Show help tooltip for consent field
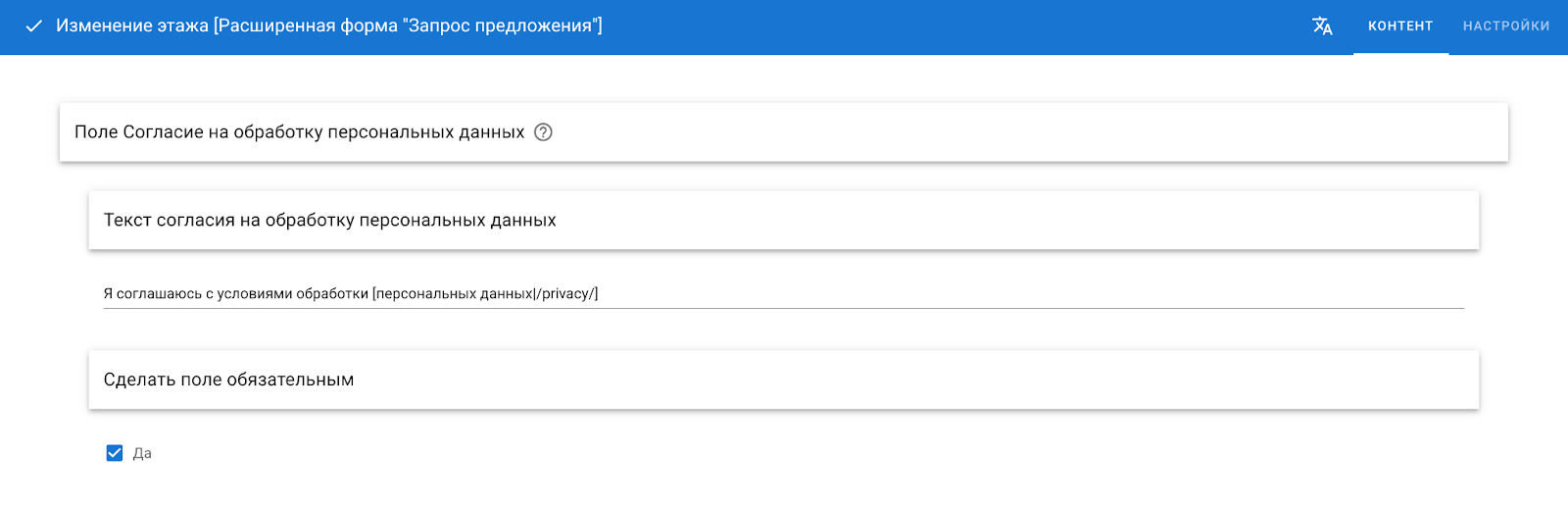The image size is (1568, 509). pos(543,132)
